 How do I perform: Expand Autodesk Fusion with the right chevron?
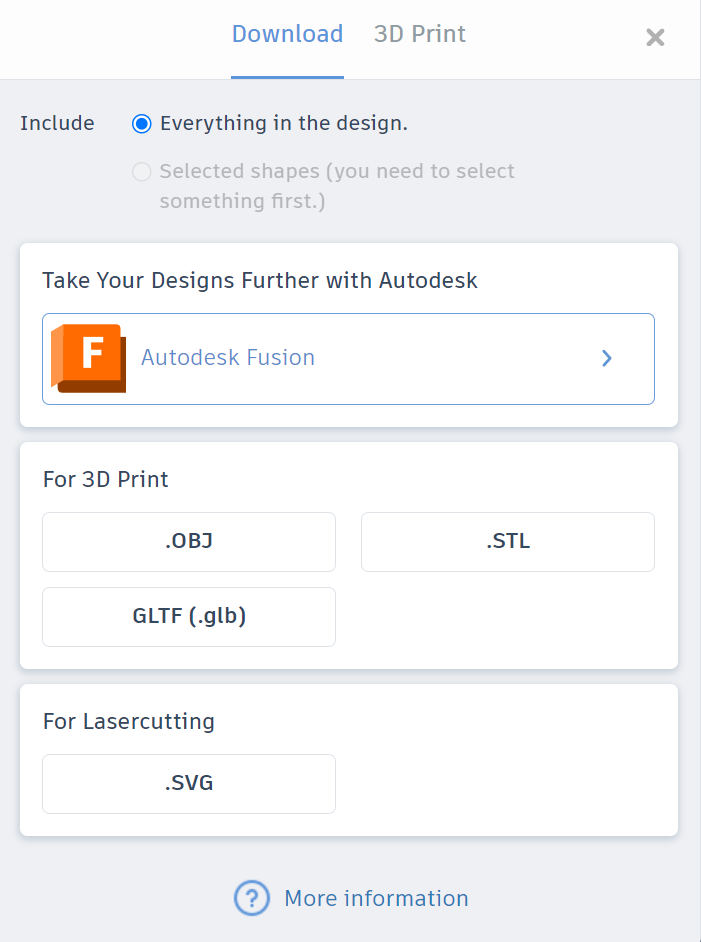pos(606,358)
